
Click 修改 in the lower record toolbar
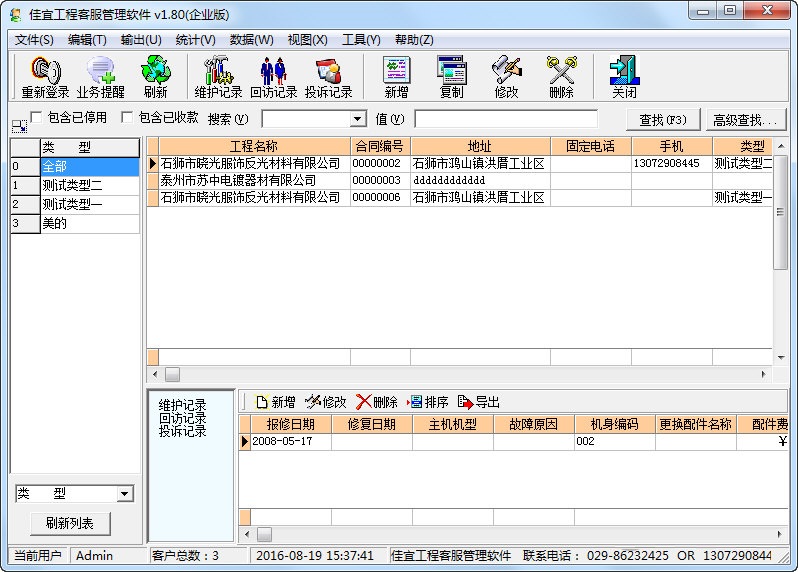(x=326, y=402)
